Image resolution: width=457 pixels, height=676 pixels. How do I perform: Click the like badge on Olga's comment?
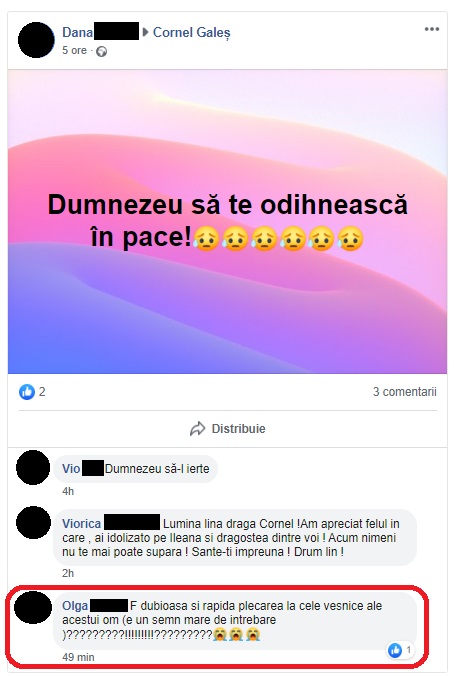coord(401,650)
